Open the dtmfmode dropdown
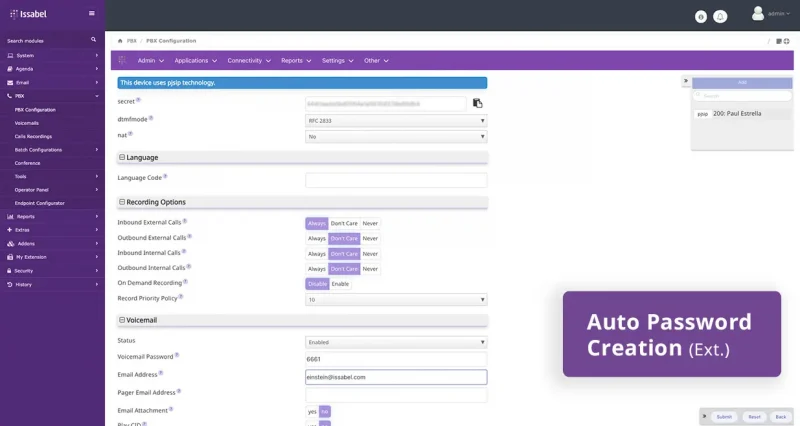This screenshot has height=426, width=800. tap(396, 120)
